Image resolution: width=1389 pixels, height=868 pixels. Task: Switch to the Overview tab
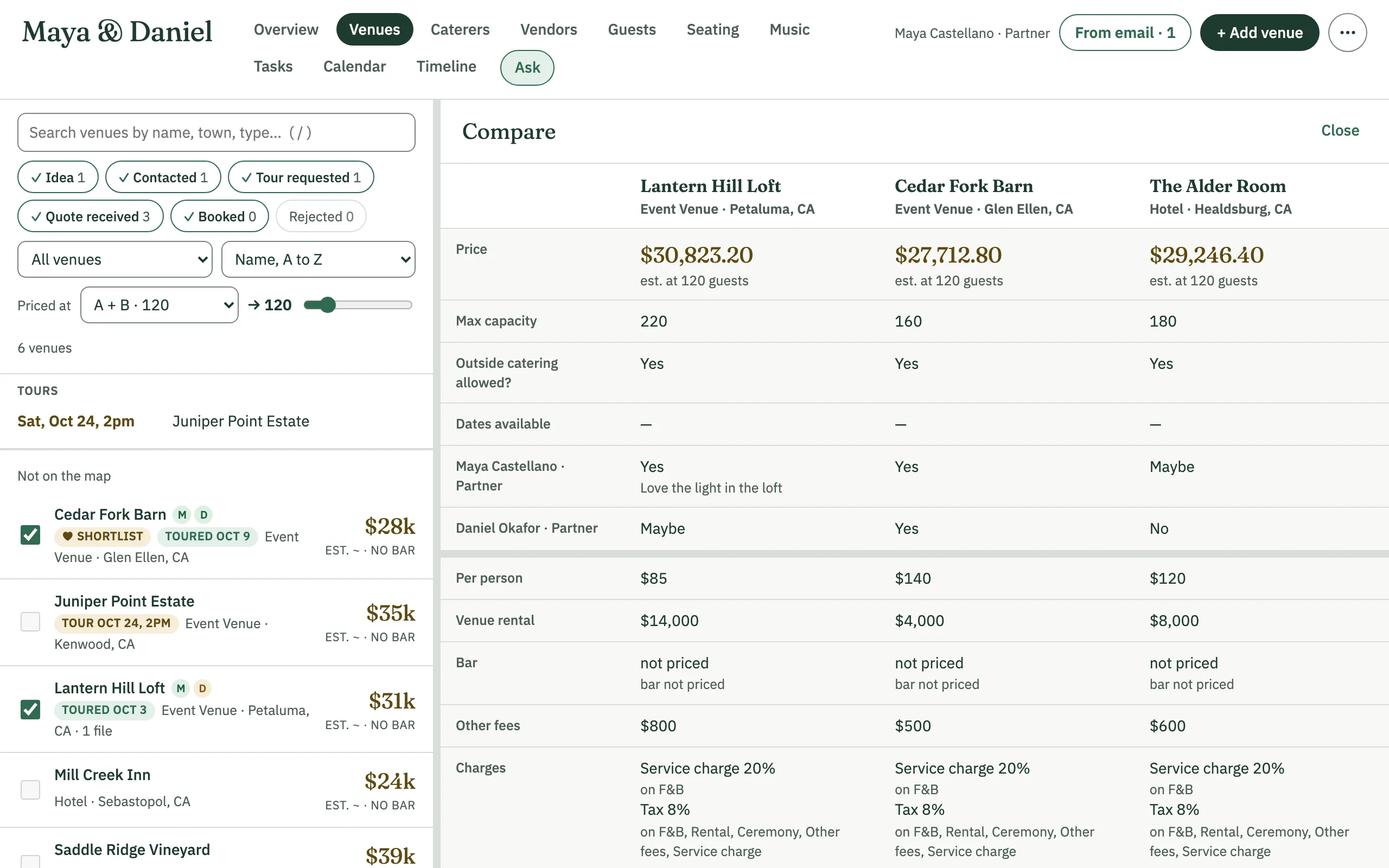(286, 29)
